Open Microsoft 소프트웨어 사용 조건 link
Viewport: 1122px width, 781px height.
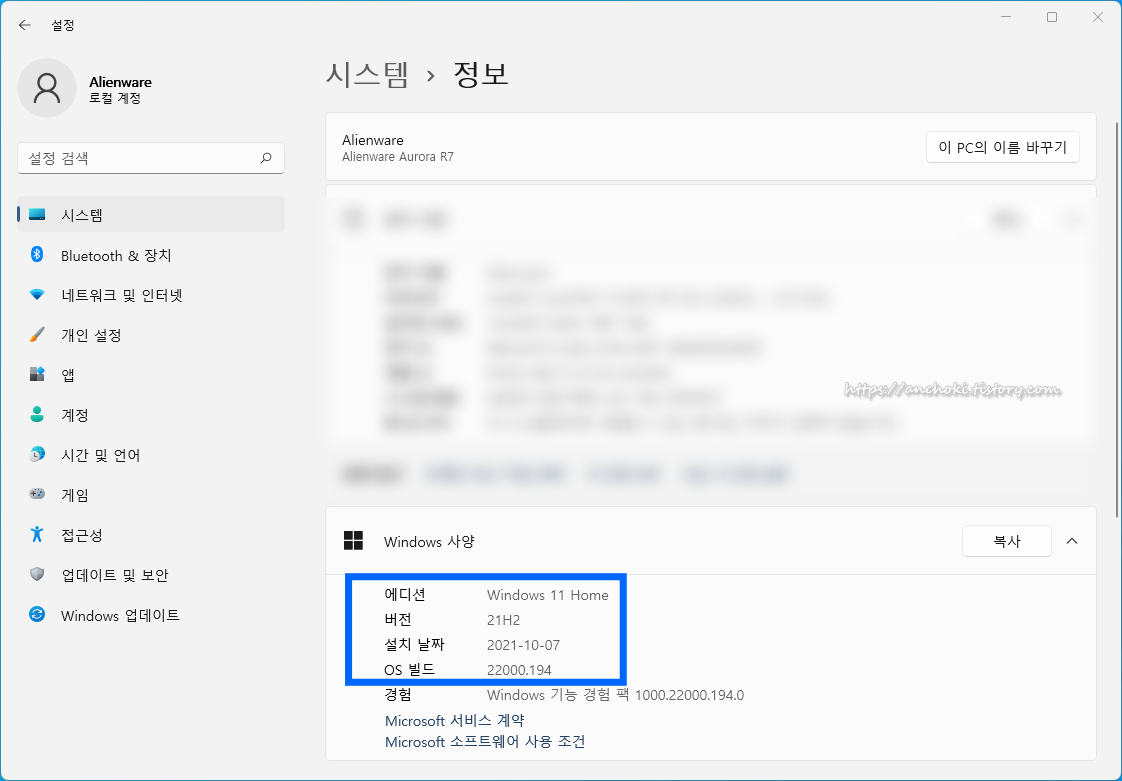pos(485,742)
